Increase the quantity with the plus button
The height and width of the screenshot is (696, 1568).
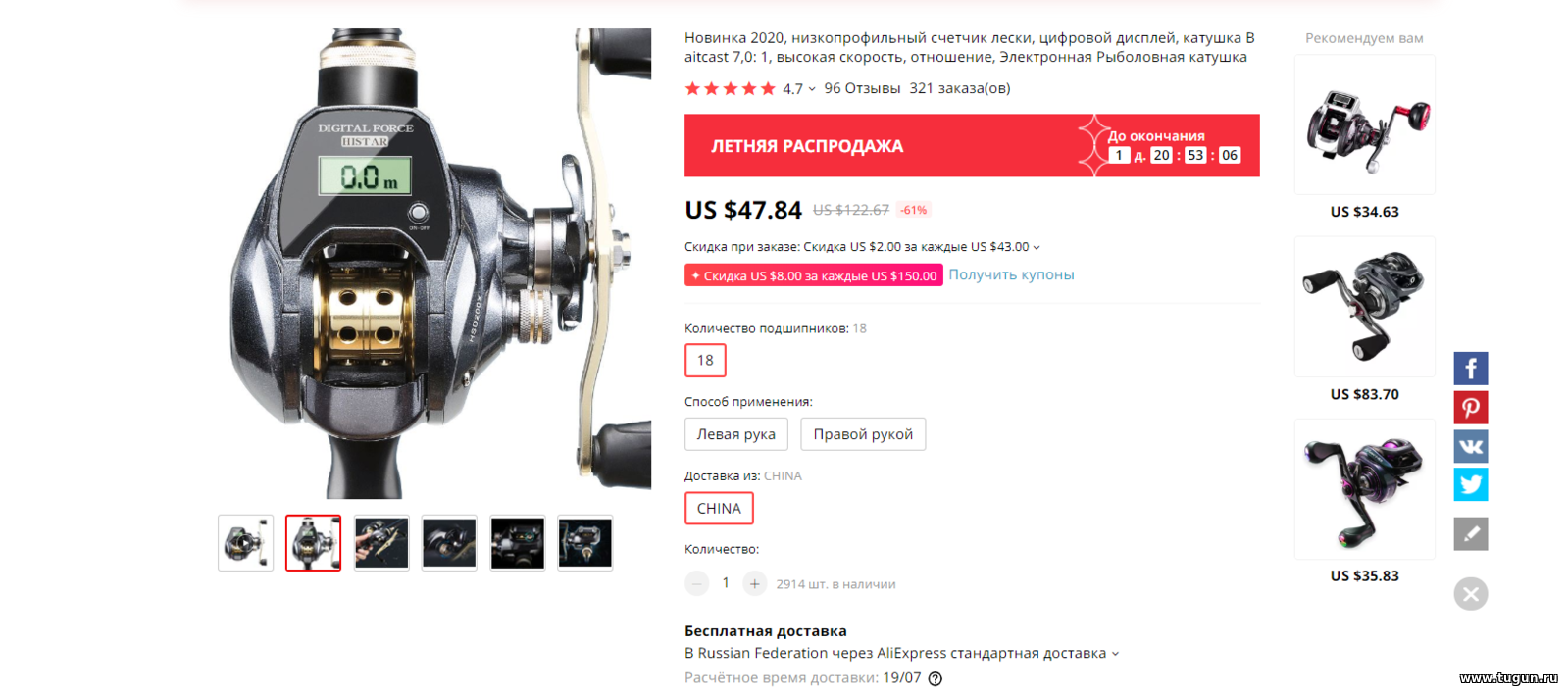pyautogui.click(x=754, y=584)
